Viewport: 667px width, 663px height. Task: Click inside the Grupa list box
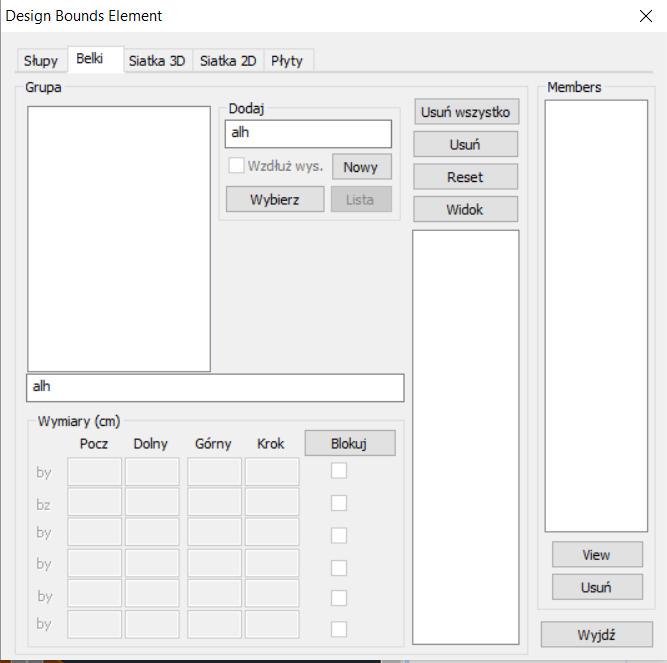119,239
